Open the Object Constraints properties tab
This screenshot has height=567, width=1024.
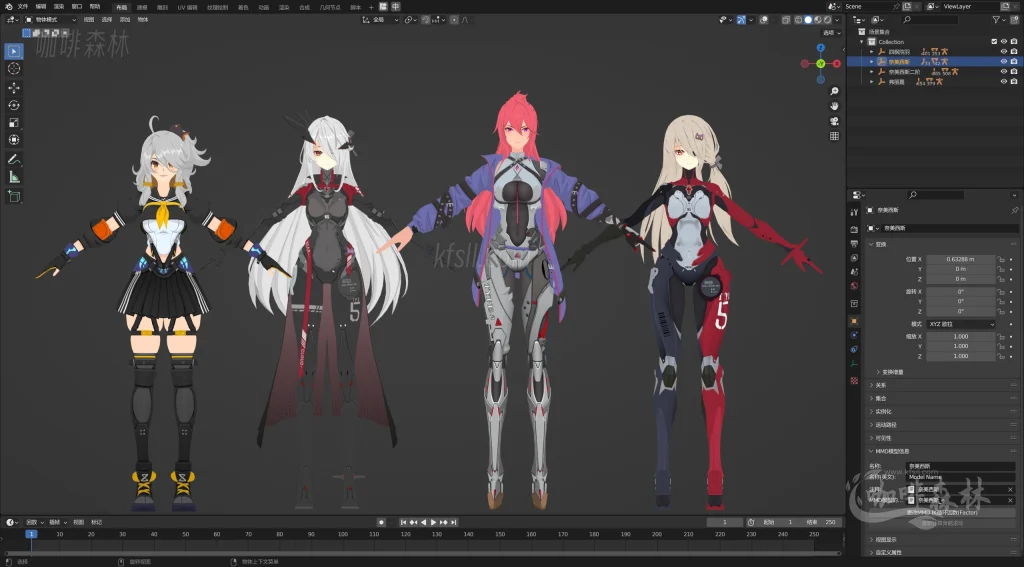(x=854, y=349)
